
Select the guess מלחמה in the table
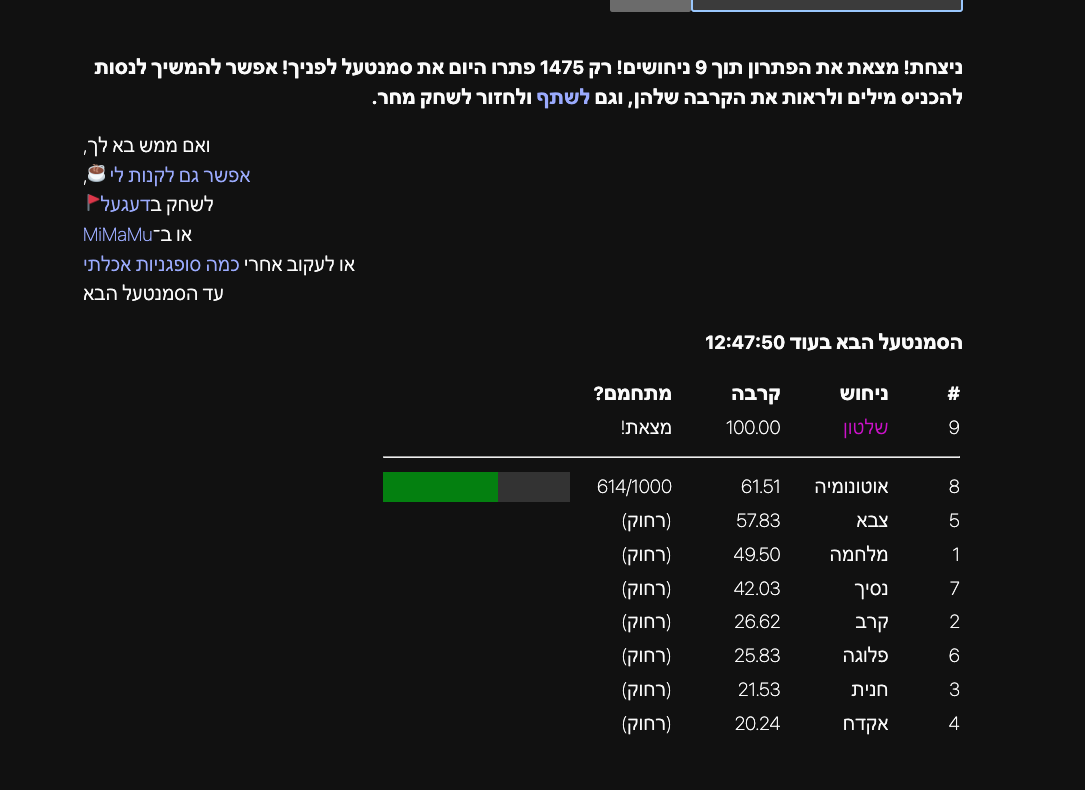coord(859,555)
